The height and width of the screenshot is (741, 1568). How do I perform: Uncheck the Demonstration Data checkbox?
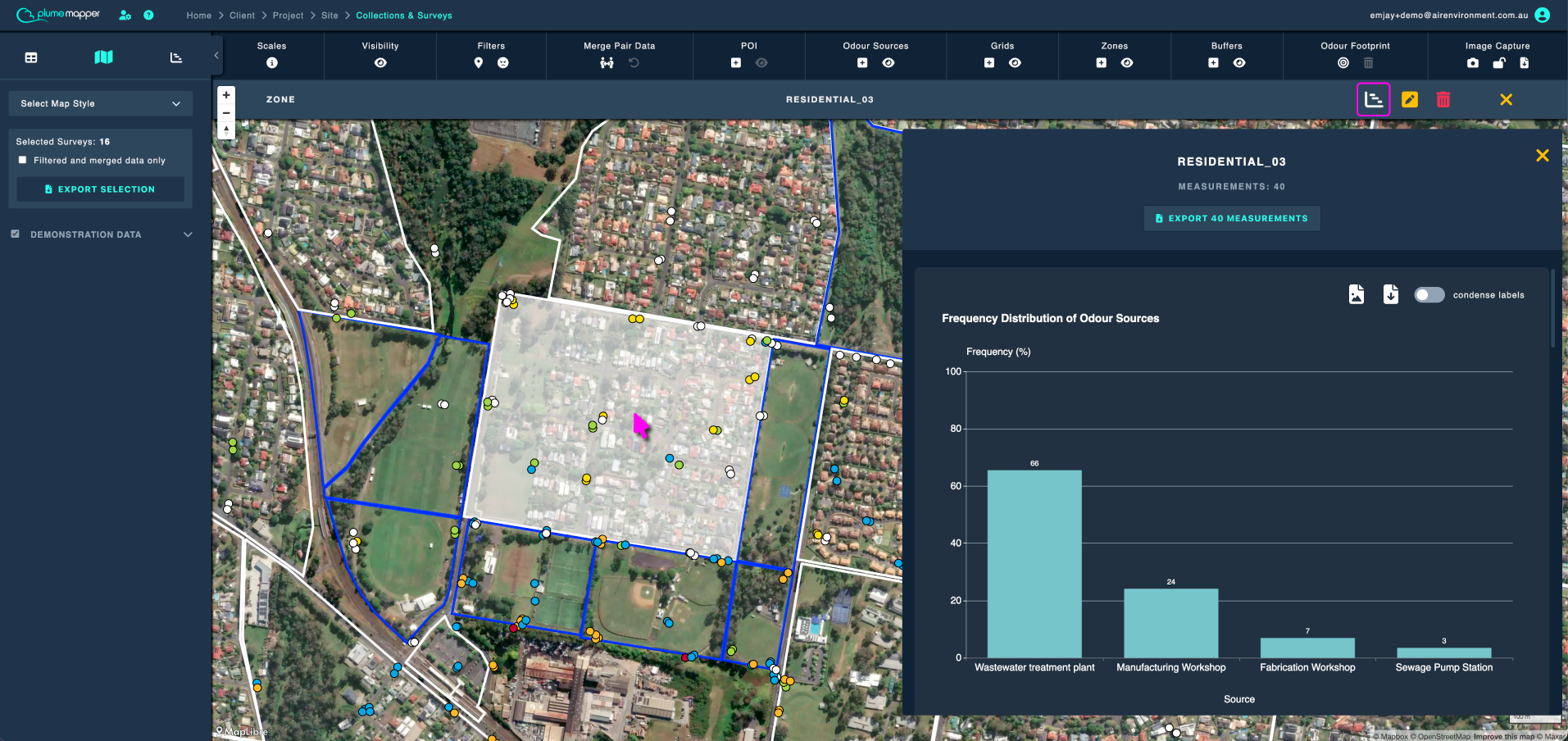pos(15,234)
